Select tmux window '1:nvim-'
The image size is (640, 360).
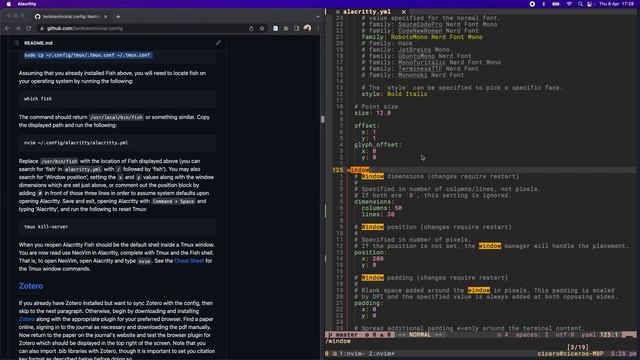[x=352, y=354]
